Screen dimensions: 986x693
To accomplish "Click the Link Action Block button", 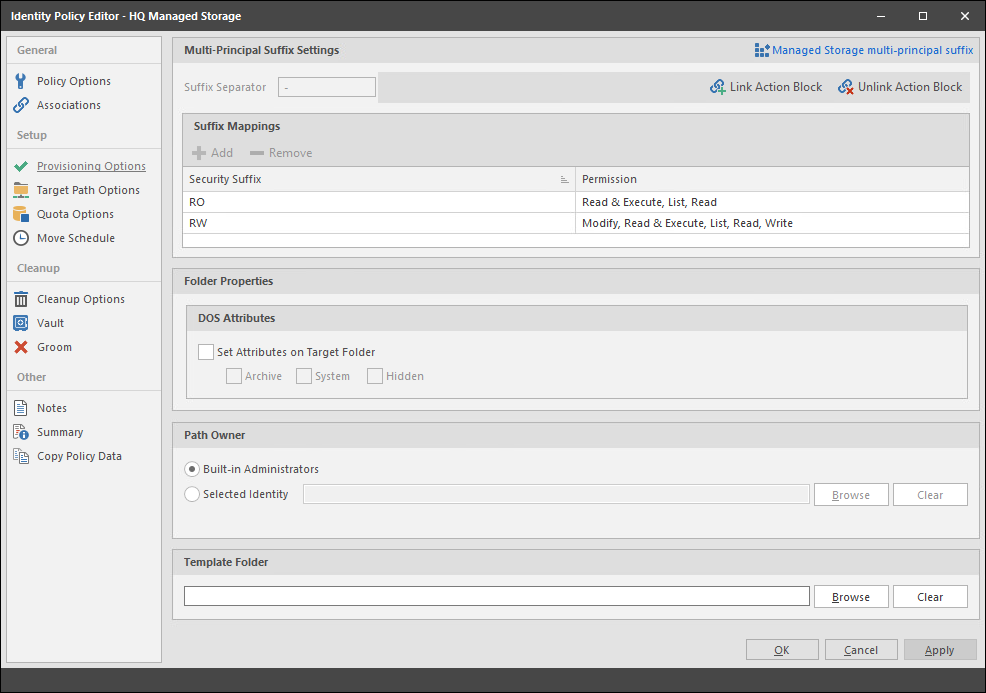I will [766, 87].
